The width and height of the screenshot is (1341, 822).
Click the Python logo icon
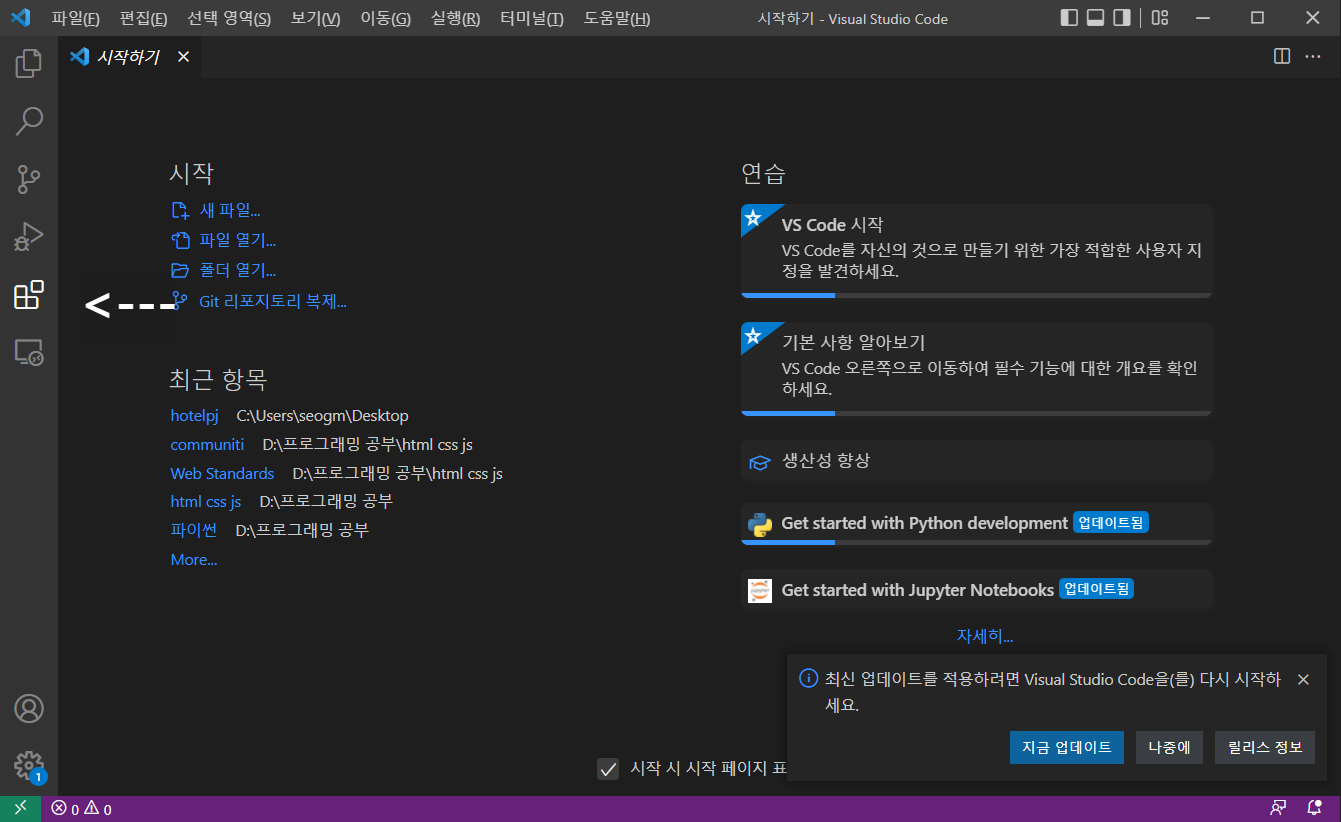[760, 524]
